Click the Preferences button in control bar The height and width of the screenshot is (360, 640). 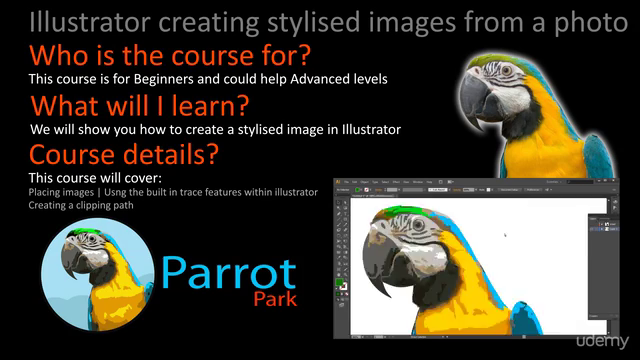point(533,190)
